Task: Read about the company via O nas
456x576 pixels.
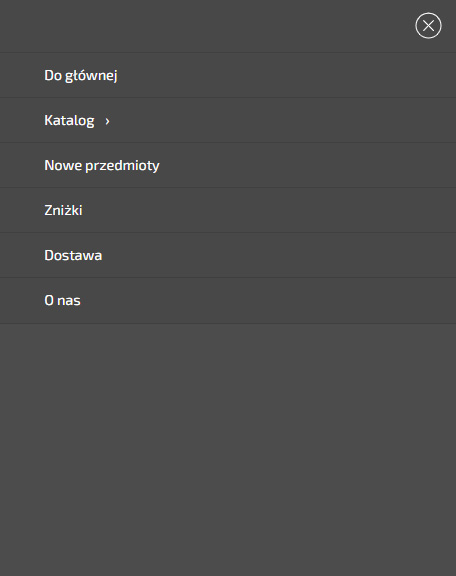Action: pyautogui.click(x=62, y=300)
